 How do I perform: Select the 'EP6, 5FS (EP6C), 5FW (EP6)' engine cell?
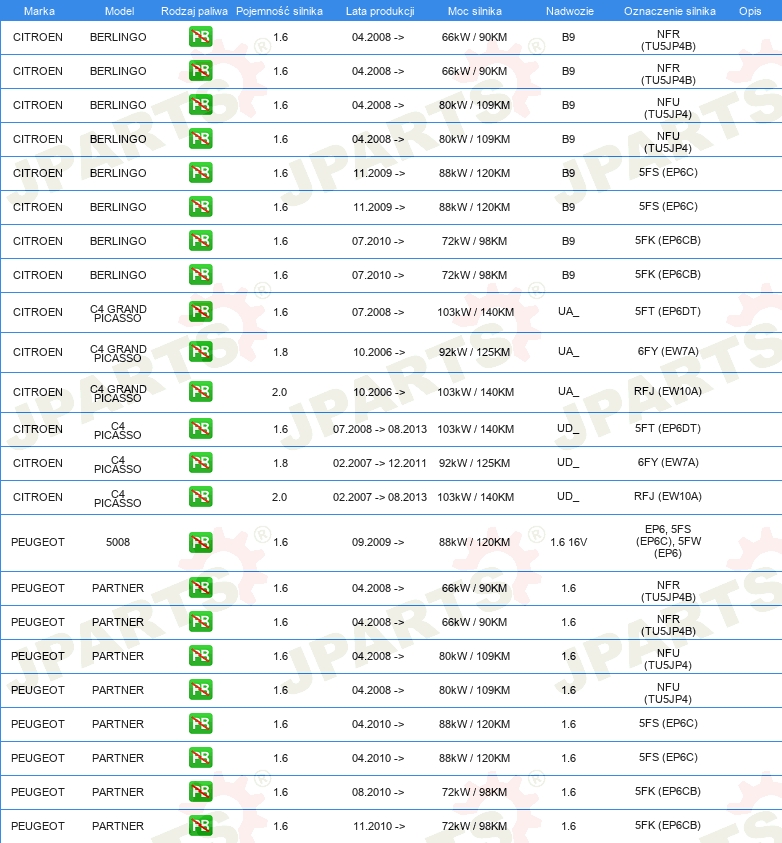coord(668,541)
